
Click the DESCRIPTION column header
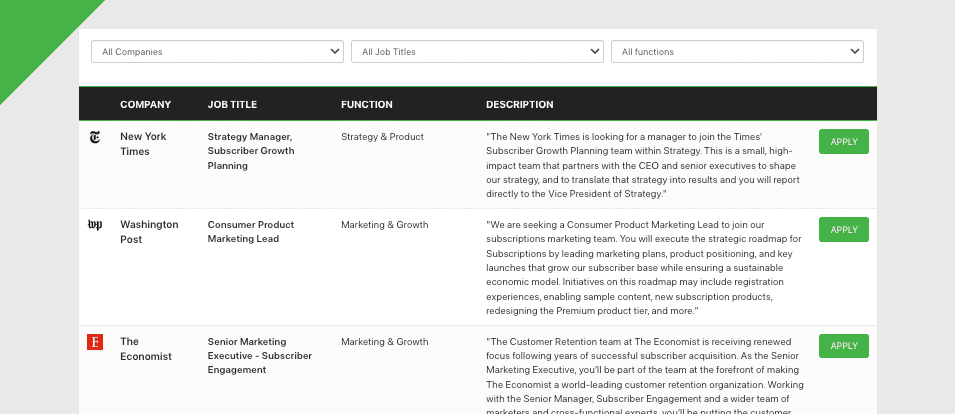pos(520,105)
